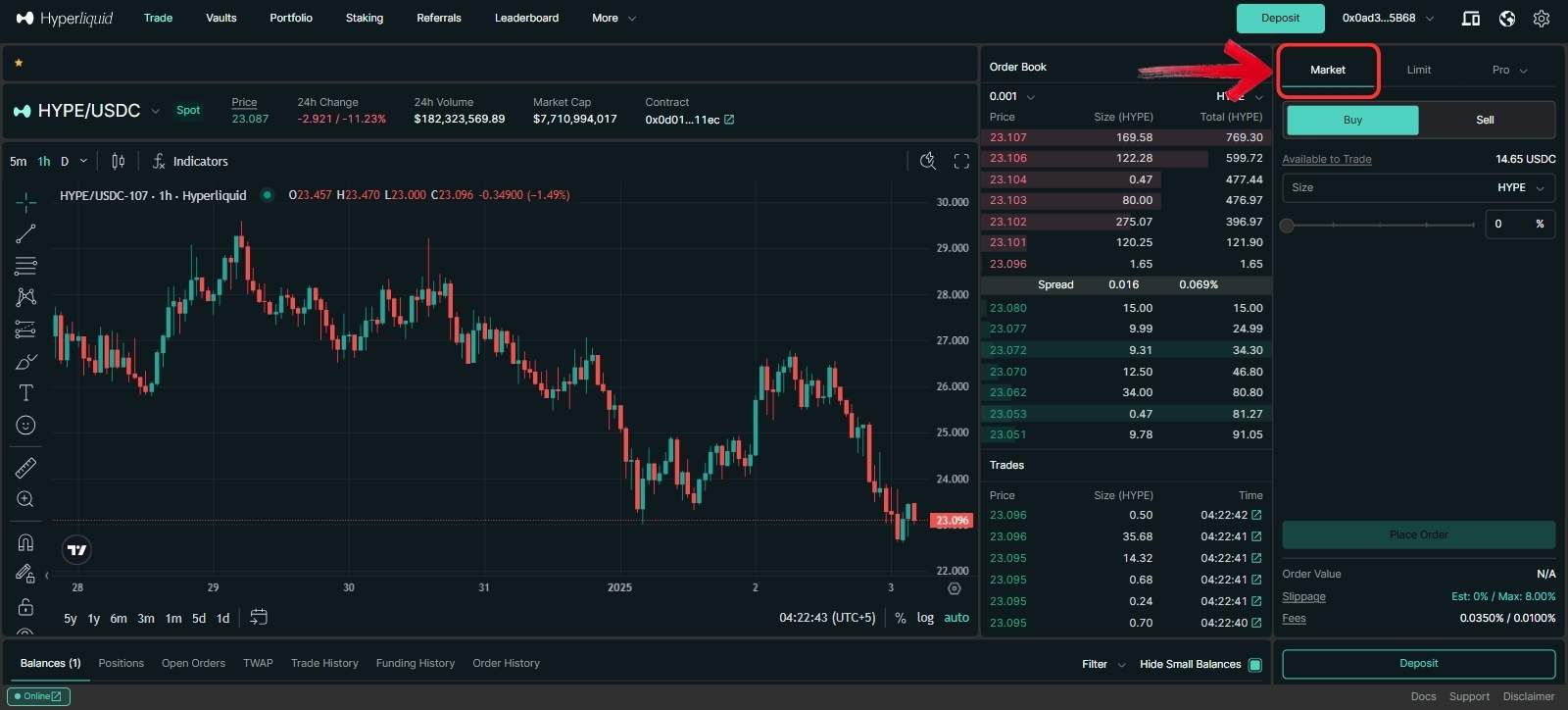Open contract link external icon
1568x710 pixels.
pyautogui.click(x=729, y=120)
